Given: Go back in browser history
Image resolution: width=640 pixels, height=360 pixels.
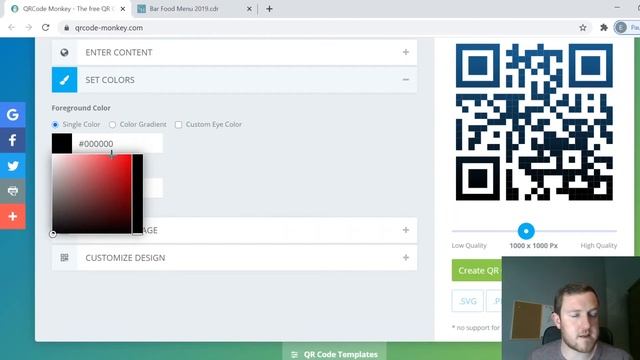Looking at the screenshot, I should pyautogui.click(x=11, y=28).
